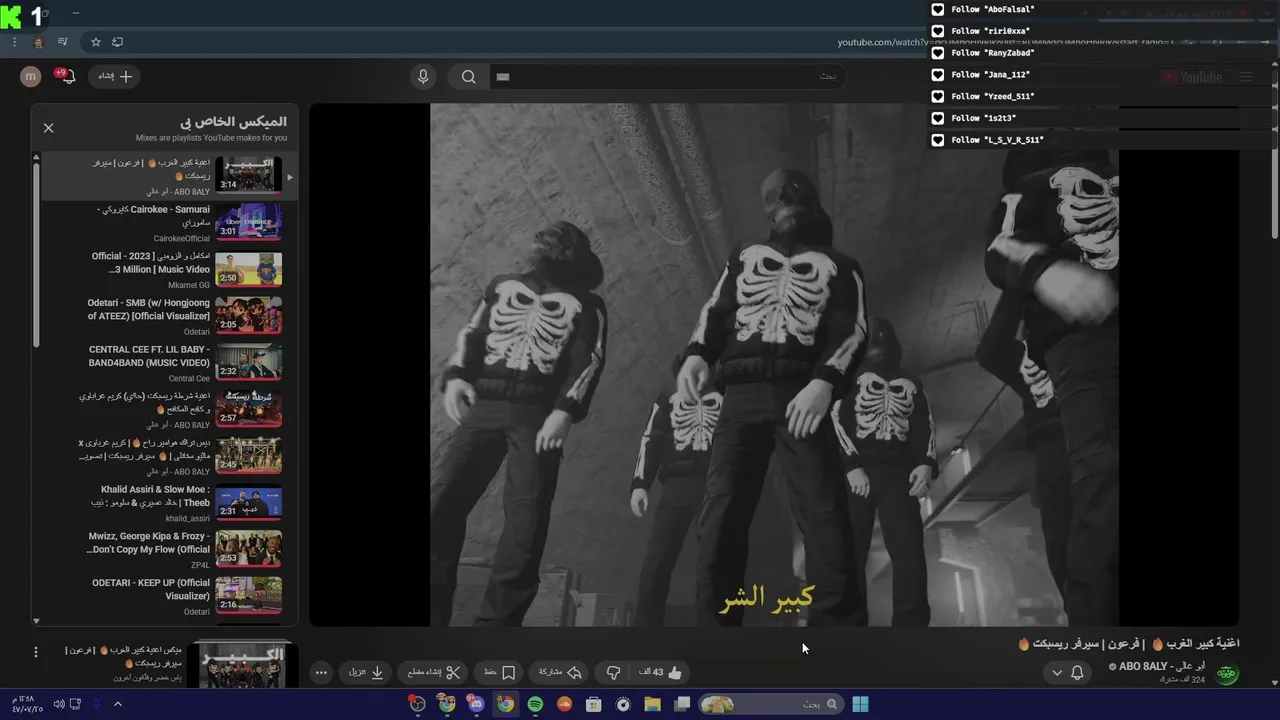Open orange SoundCloud taskbar icon
This screenshot has height=720, width=1280.
564,704
